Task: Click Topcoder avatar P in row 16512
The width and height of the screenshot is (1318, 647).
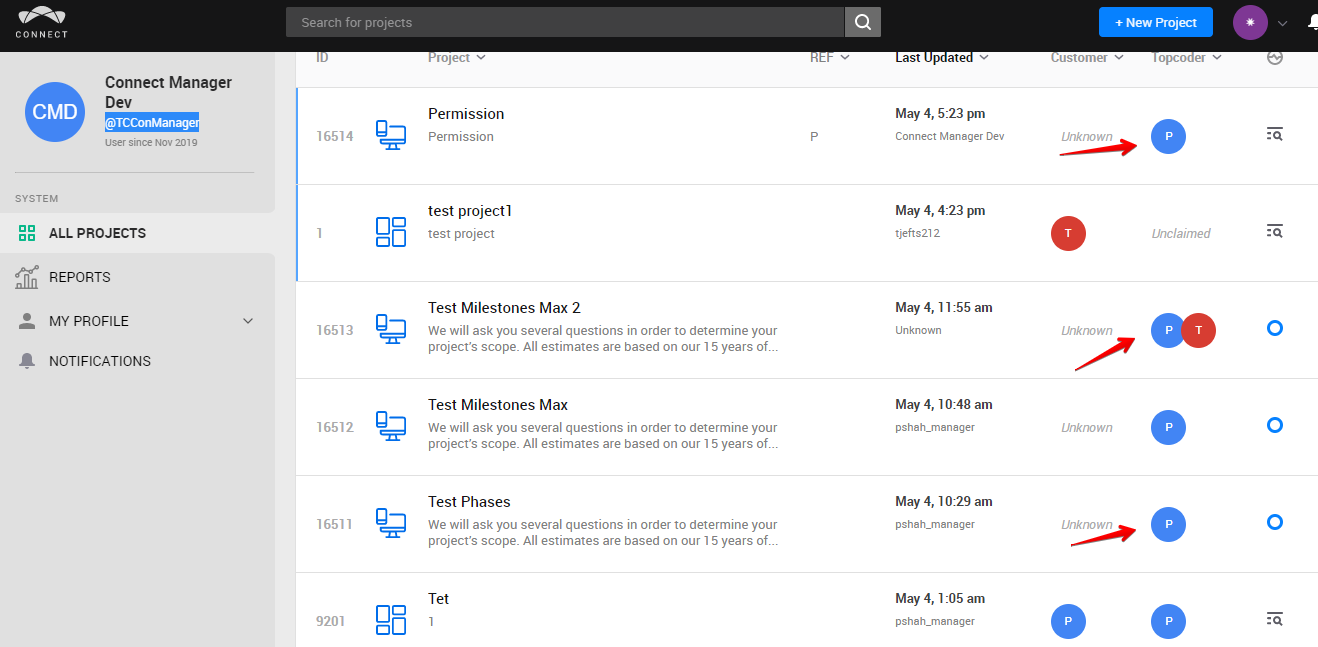Action: pyautogui.click(x=1168, y=427)
